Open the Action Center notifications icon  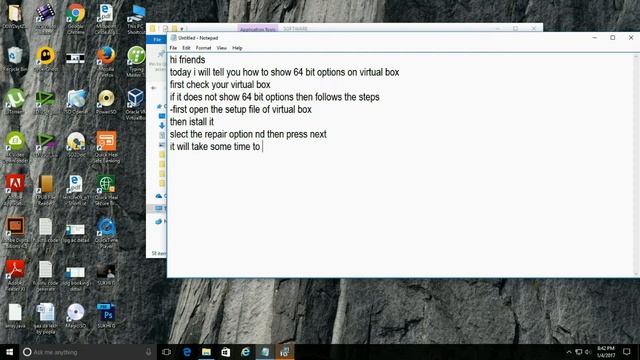[x=627, y=352]
